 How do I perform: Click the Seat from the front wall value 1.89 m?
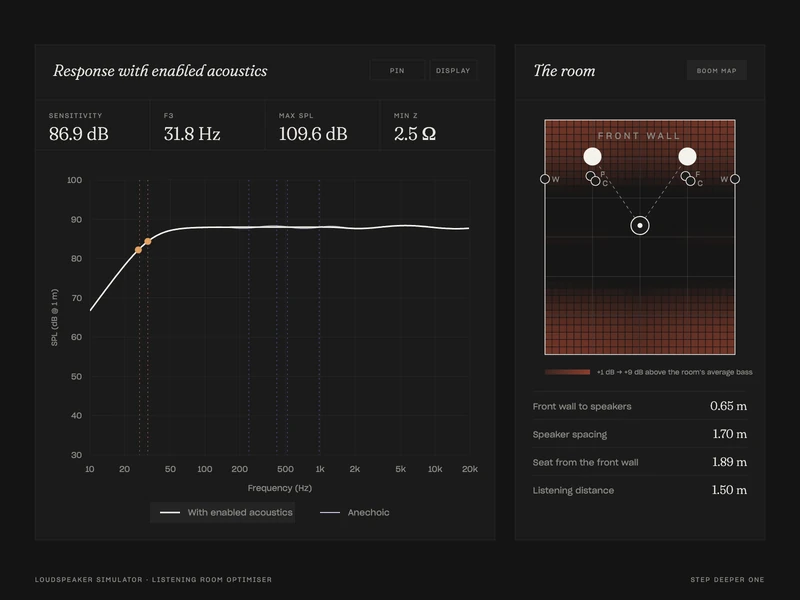pyautogui.click(x=729, y=462)
